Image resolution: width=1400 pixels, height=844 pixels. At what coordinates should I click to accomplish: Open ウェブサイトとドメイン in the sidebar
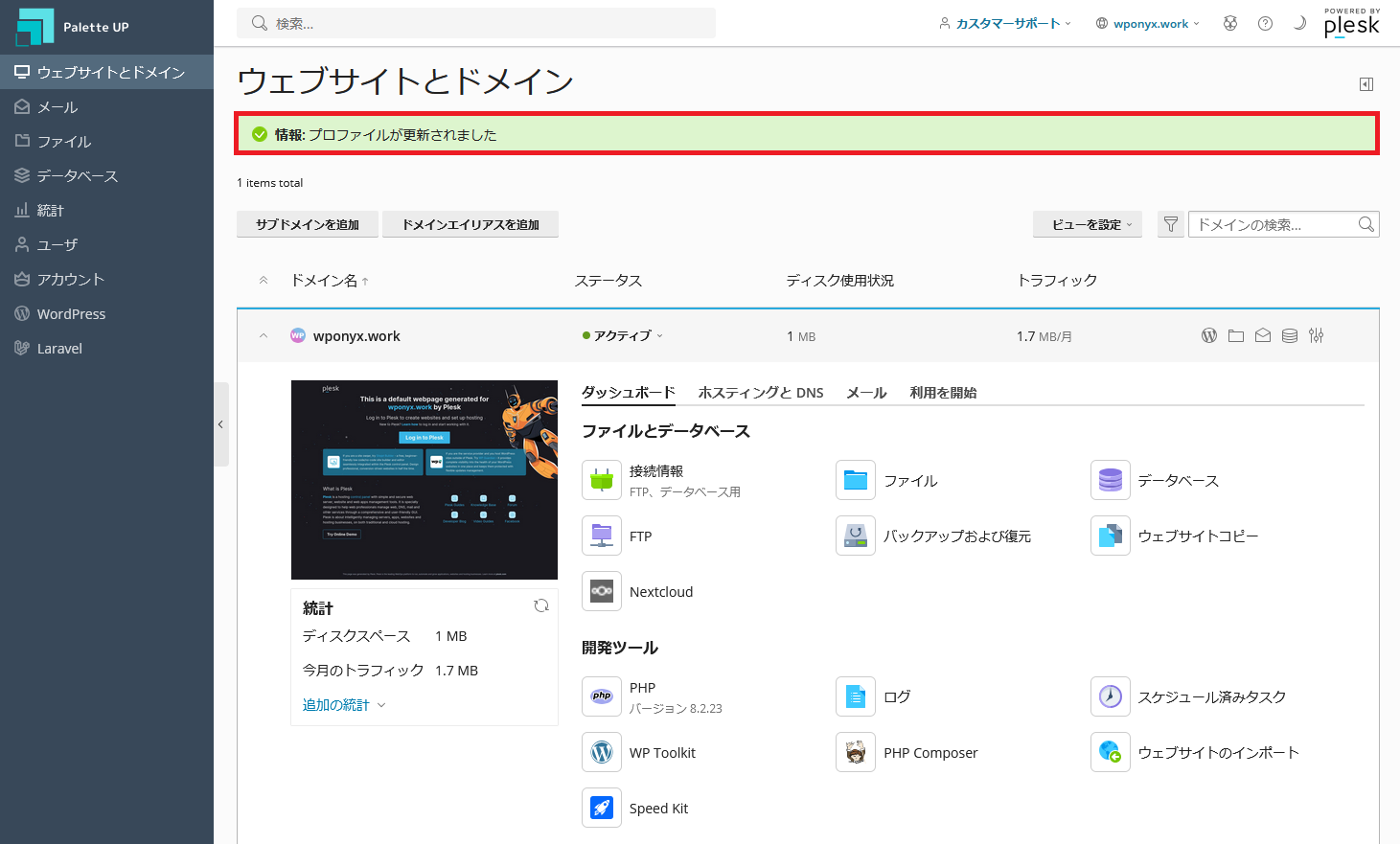click(106, 72)
